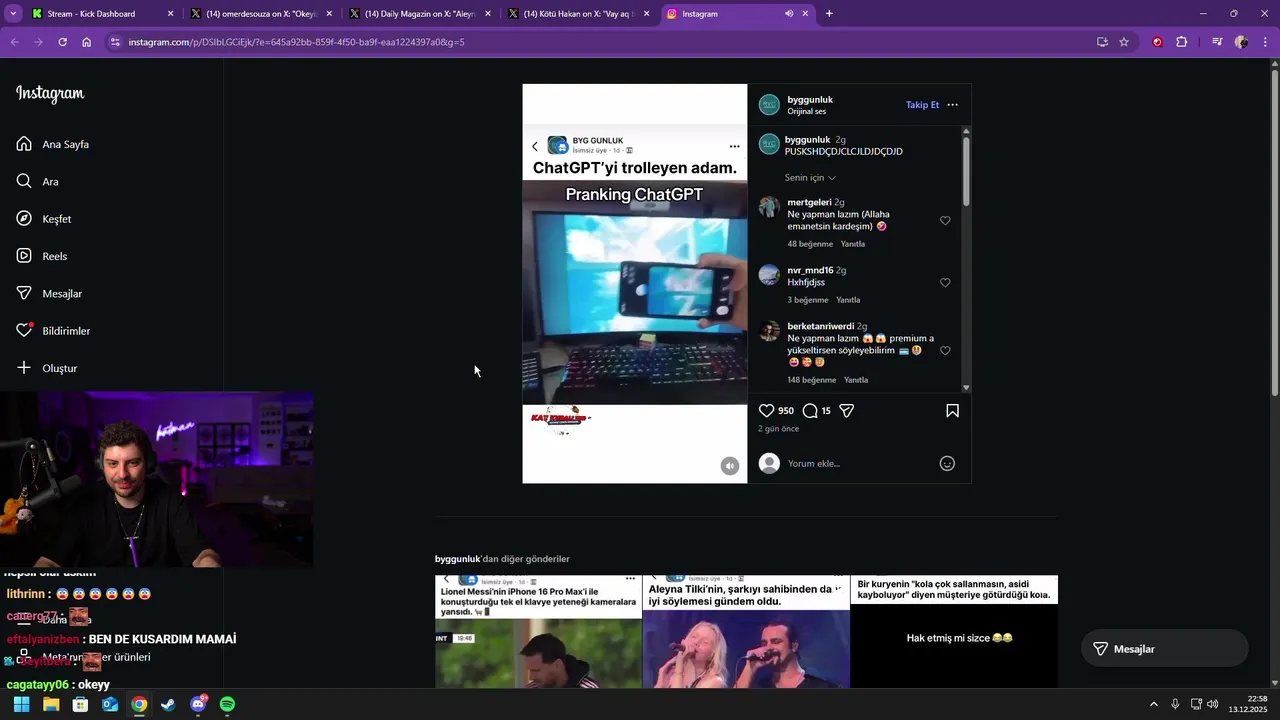Image resolution: width=1280 pixels, height=720 pixels.
Task: Click the Yorum ekle comment field
Action: click(x=860, y=463)
